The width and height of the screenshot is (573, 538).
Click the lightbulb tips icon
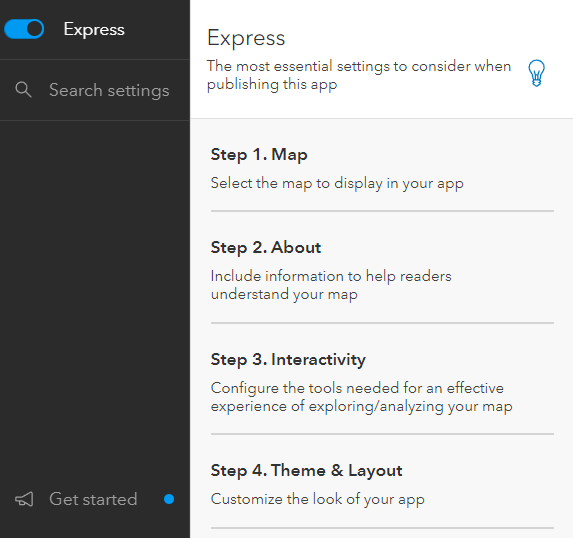(x=536, y=73)
